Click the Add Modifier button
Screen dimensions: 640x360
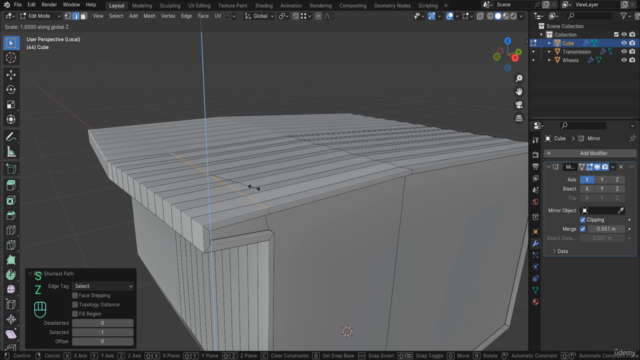click(x=590, y=153)
